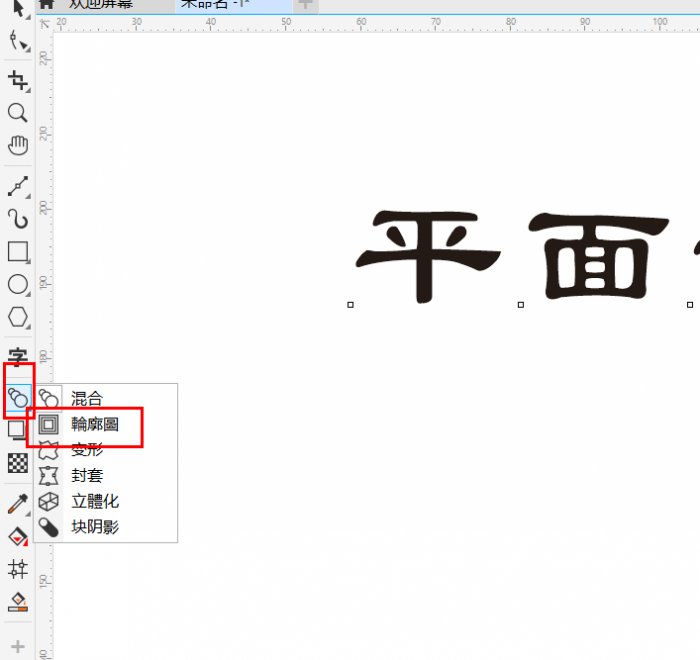
Task: Select the Rectangle tool
Action: tap(17, 252)
